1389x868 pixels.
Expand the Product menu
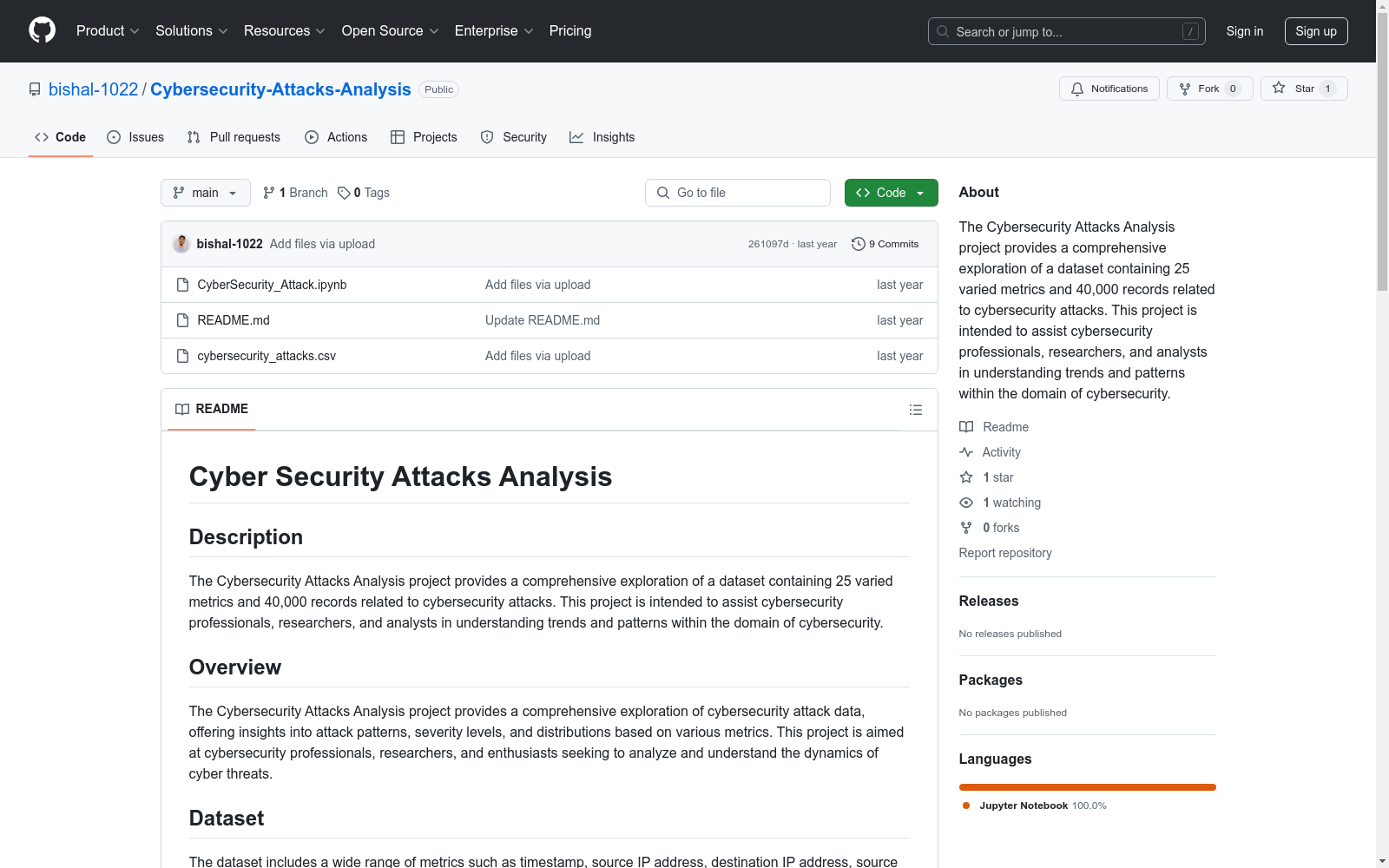click(108, 31)
